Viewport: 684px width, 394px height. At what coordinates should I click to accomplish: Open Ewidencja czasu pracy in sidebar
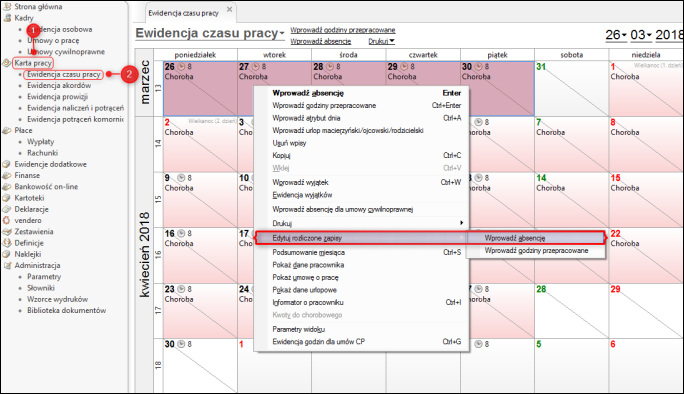coord(64,74)
